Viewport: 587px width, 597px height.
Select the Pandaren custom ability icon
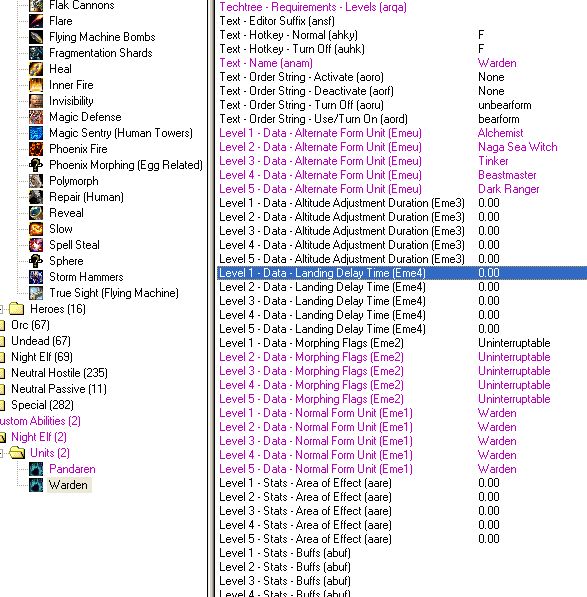(x=36, y=469)
